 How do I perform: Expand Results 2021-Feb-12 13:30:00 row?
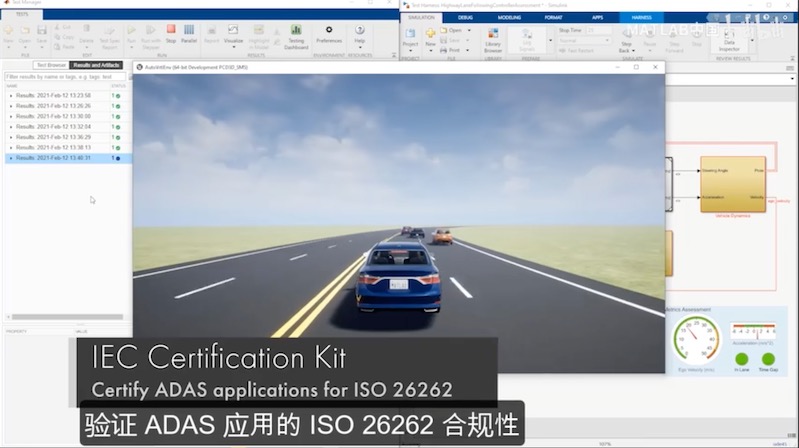pyautogui.click(x=11, y=116)
